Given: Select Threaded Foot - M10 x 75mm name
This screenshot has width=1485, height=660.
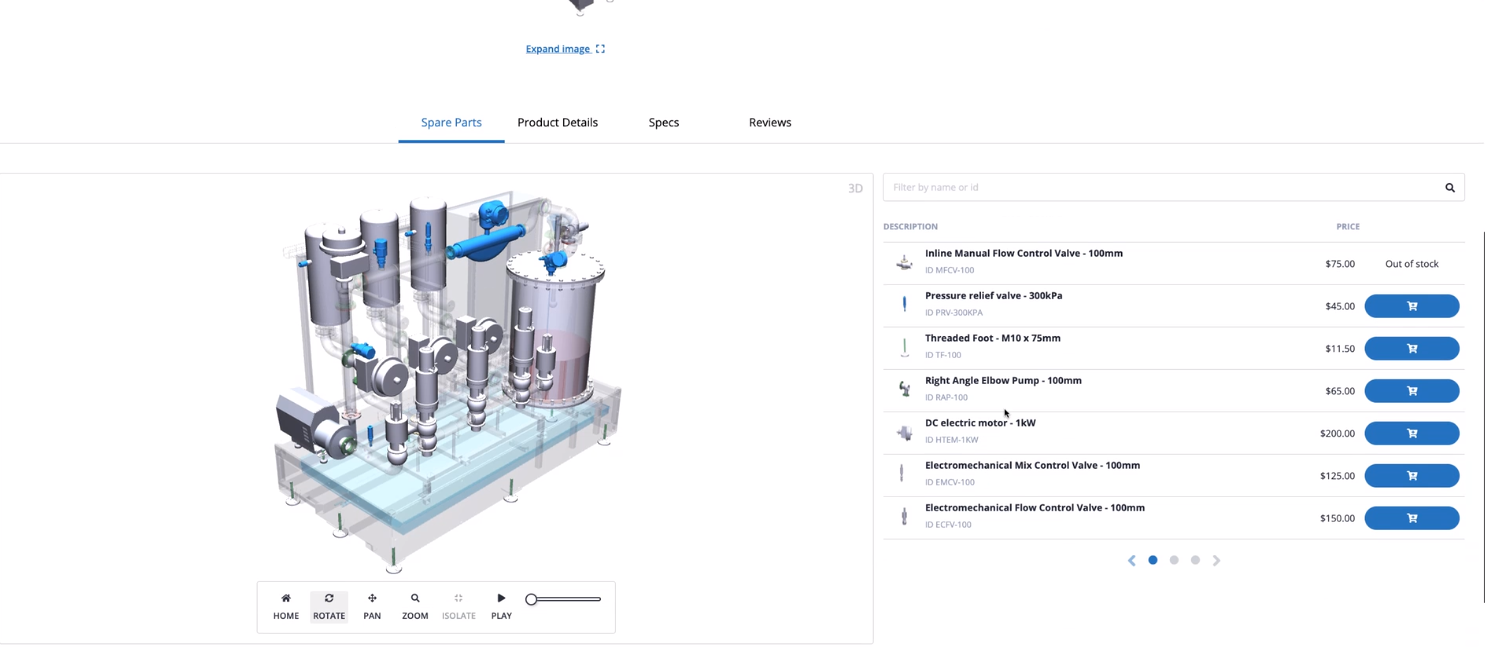Looking at the screenshot, I should point(993,338).
